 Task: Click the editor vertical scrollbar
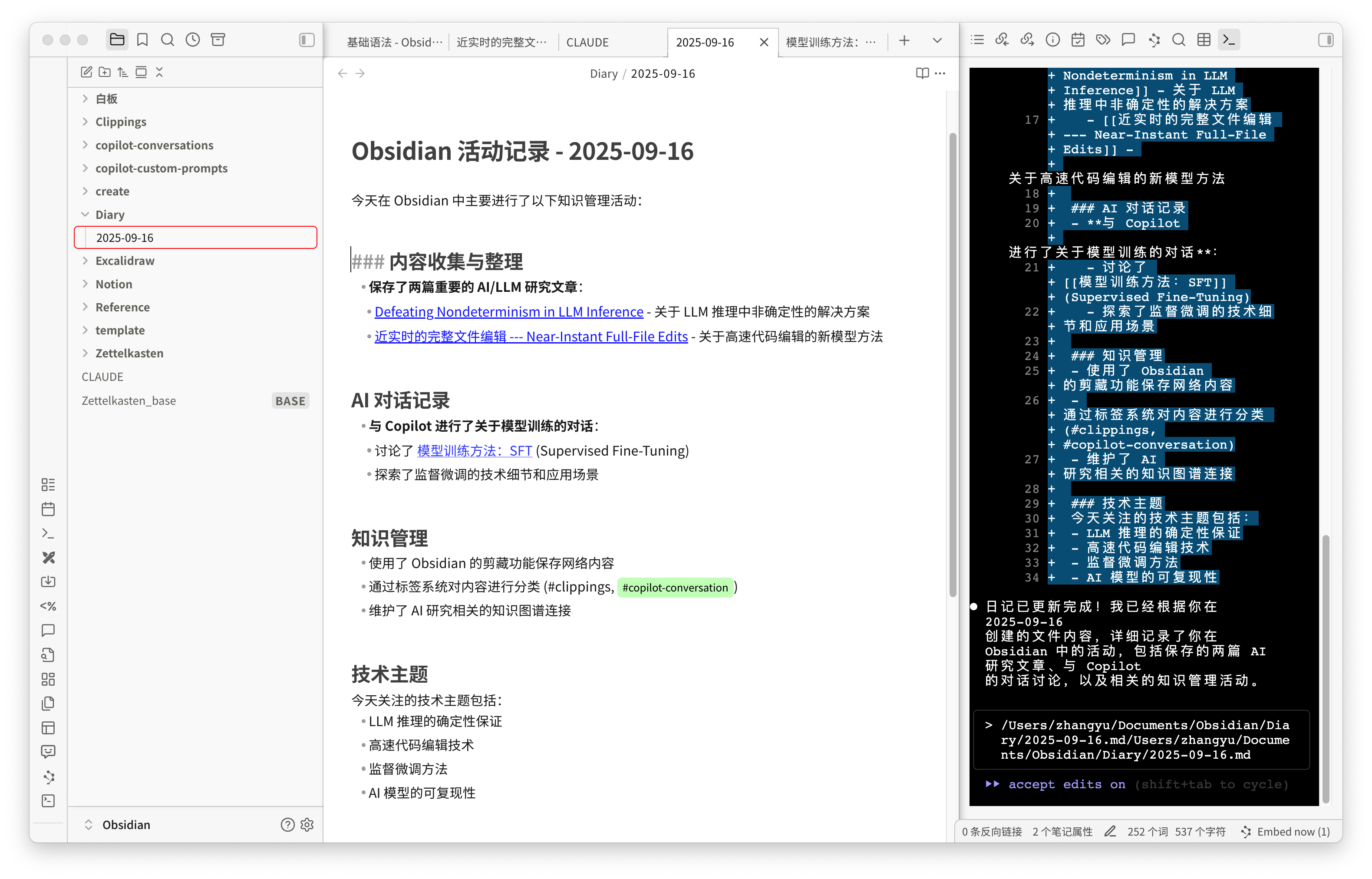click(x=952, y=365)
